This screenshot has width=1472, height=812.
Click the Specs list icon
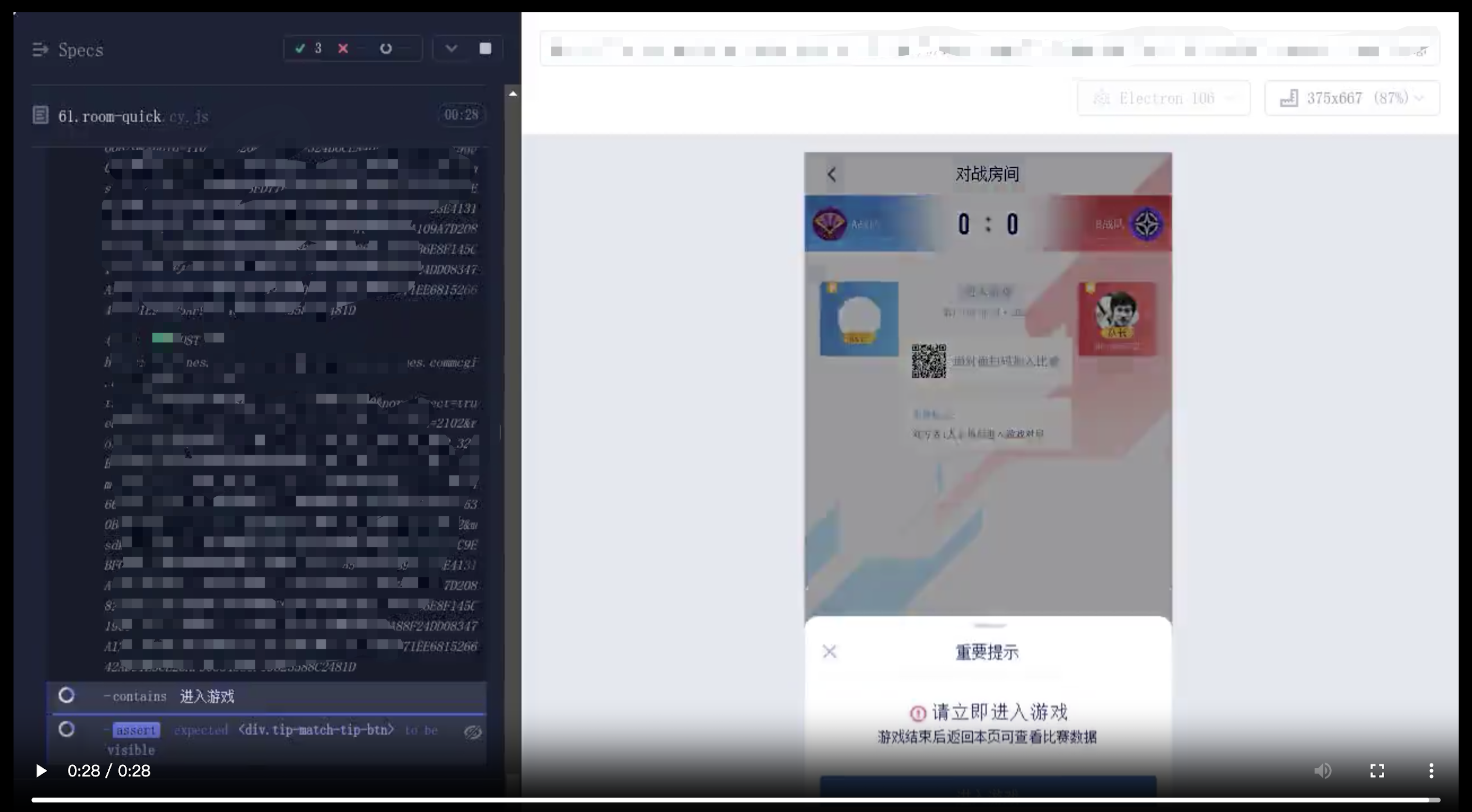click(40, 49)
